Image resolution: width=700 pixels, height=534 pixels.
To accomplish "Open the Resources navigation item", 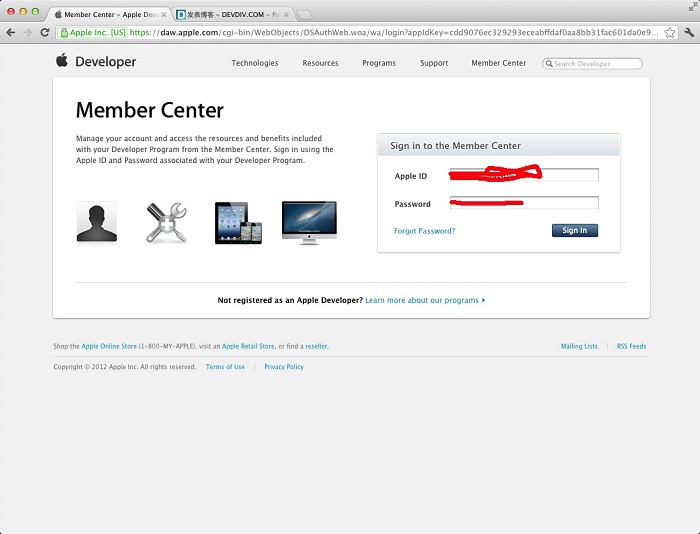I will tap(320, 63).
